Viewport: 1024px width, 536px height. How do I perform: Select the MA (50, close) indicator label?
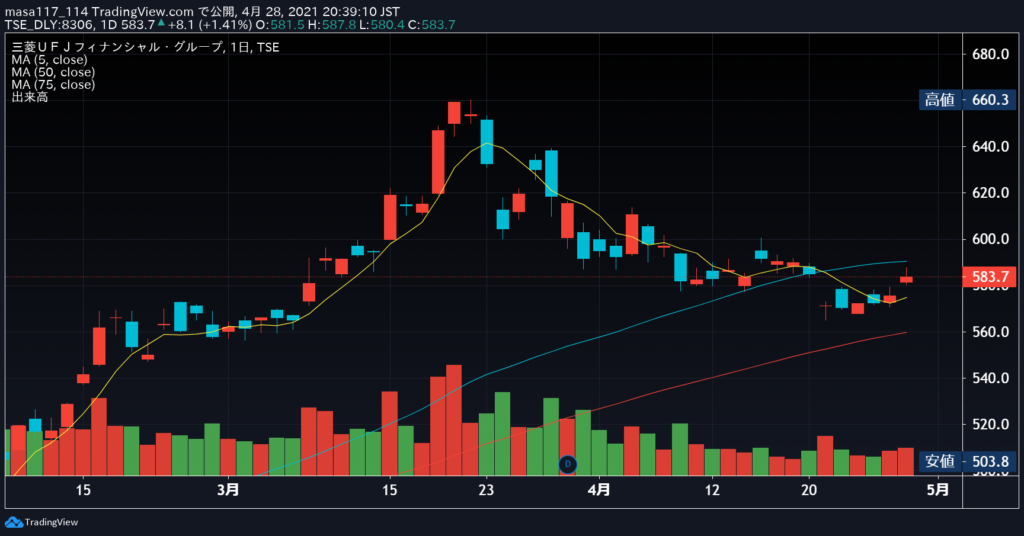pos(53,72)
